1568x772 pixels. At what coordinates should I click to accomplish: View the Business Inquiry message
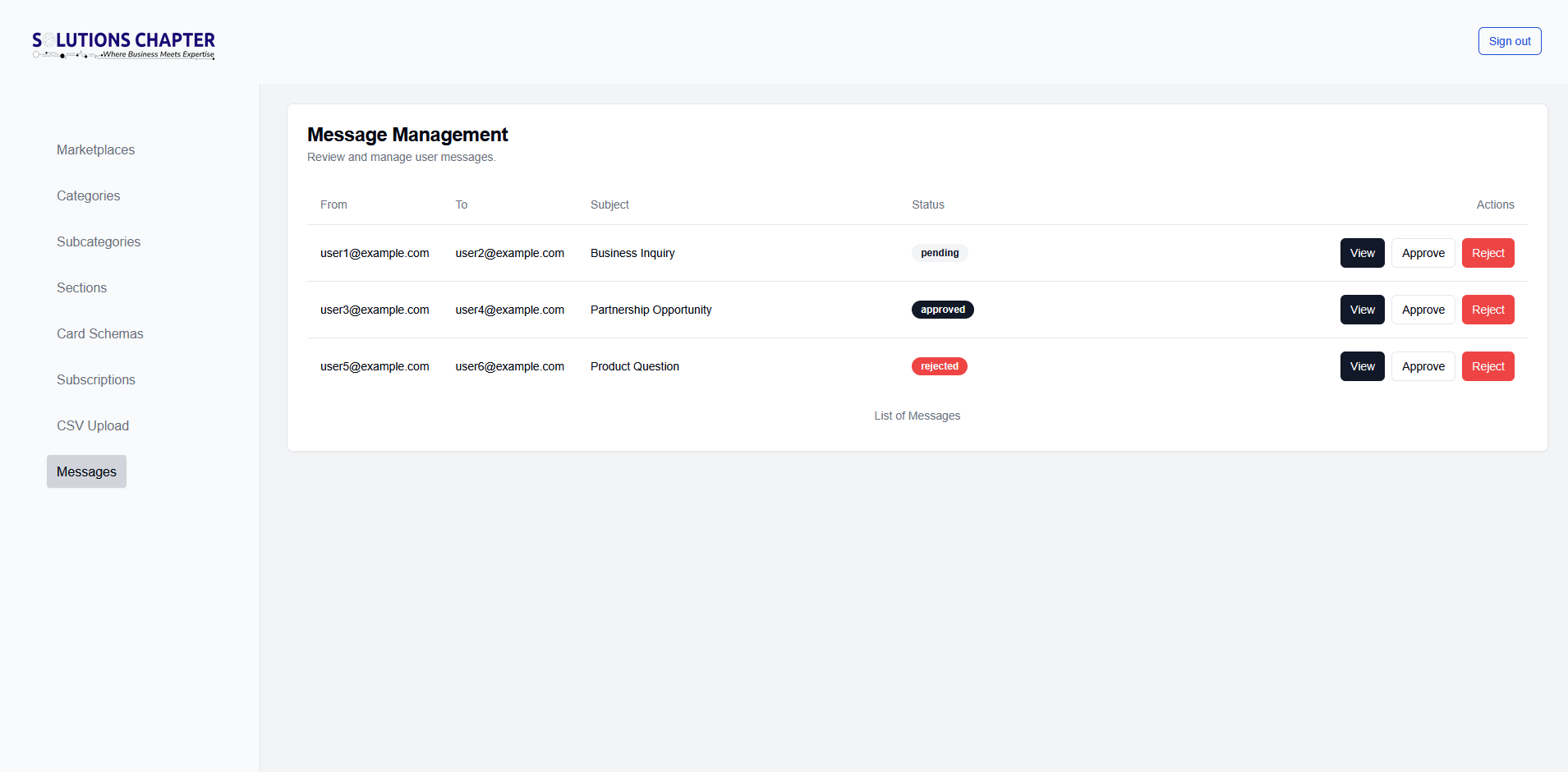click(1362, 253)
